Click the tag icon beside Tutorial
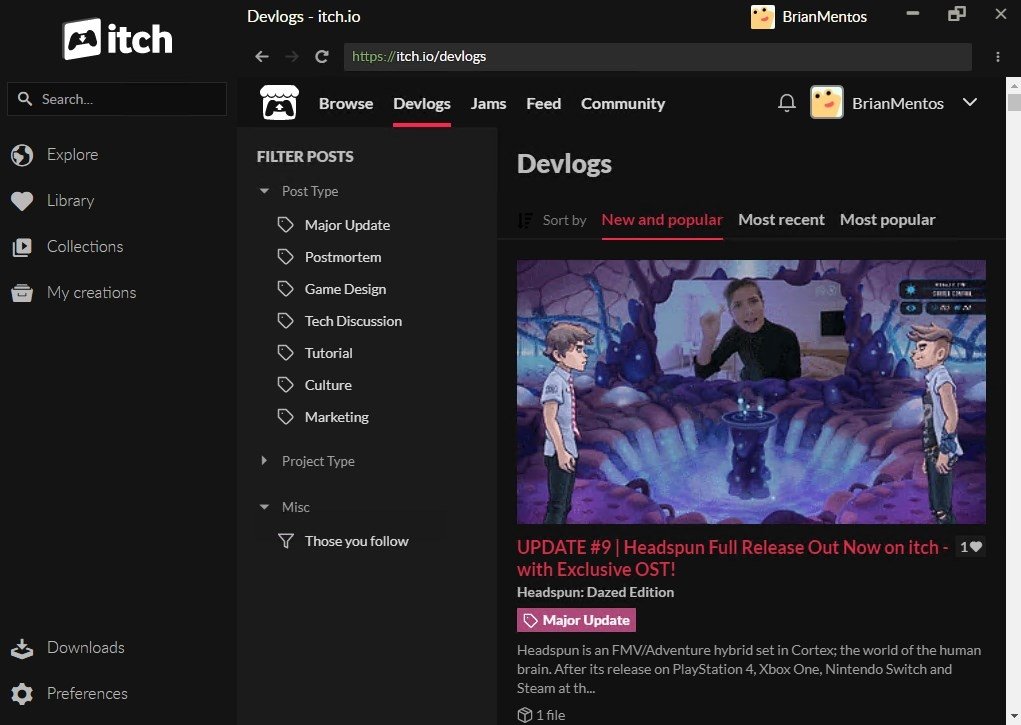This screenshot has height=725, width=1021. [285, 352]
